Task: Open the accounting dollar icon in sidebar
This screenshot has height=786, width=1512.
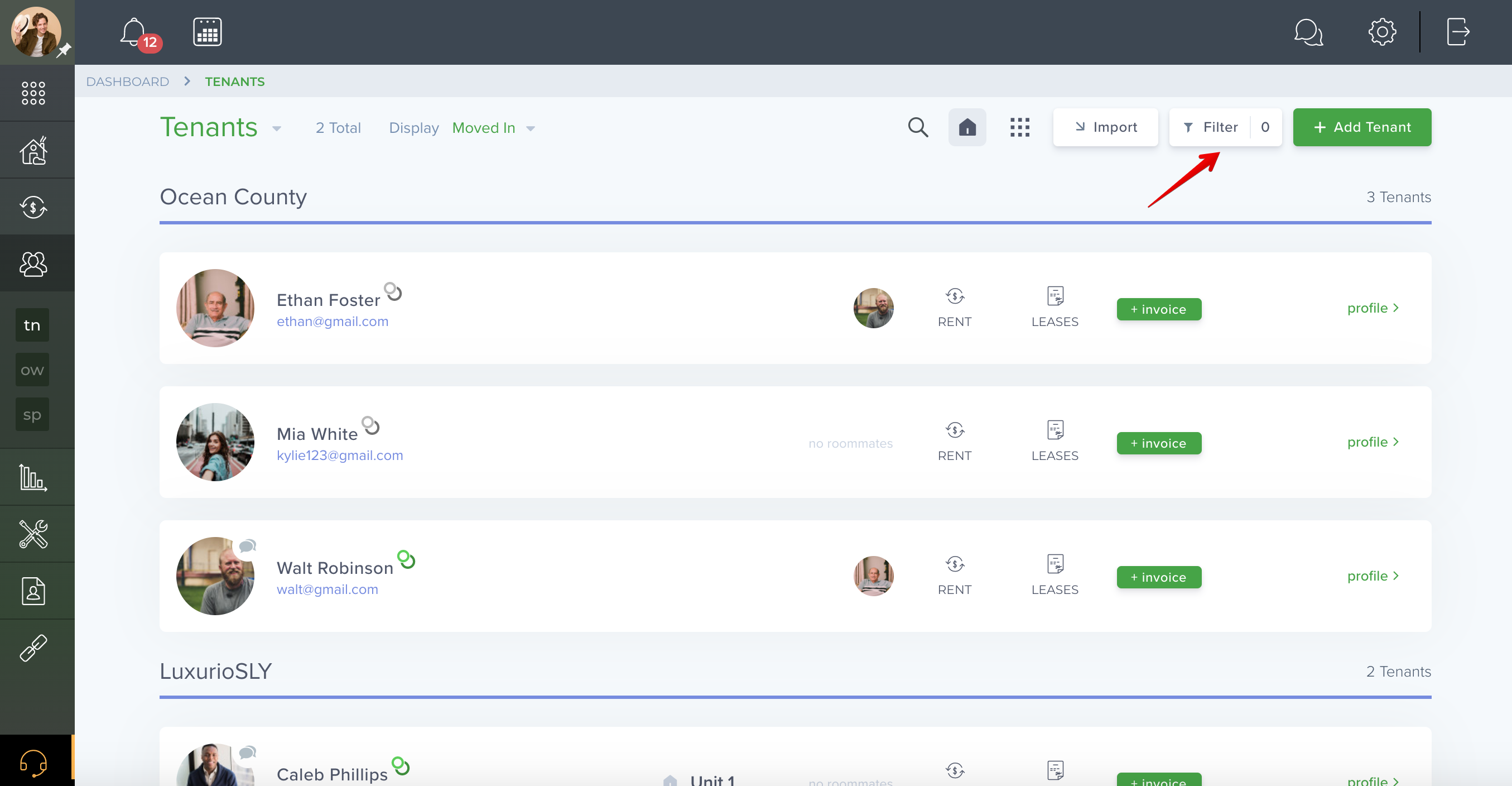Action: (33, 207)
